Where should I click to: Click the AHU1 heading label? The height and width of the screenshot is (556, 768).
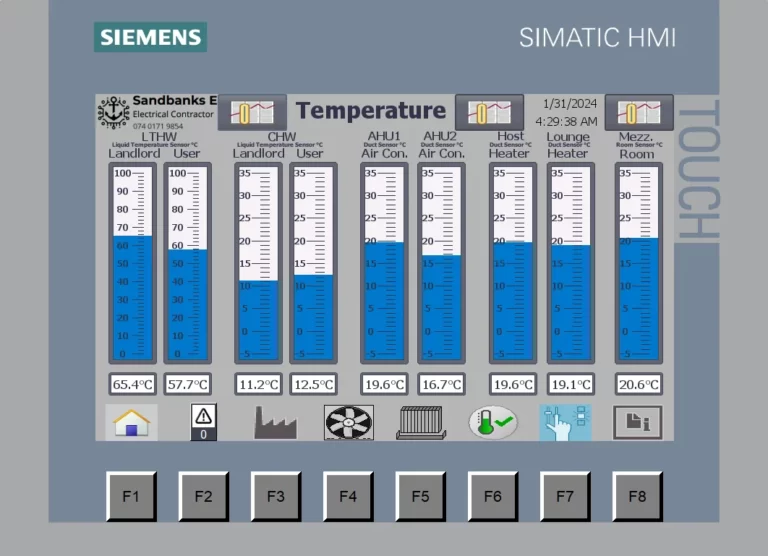[384, 136]
